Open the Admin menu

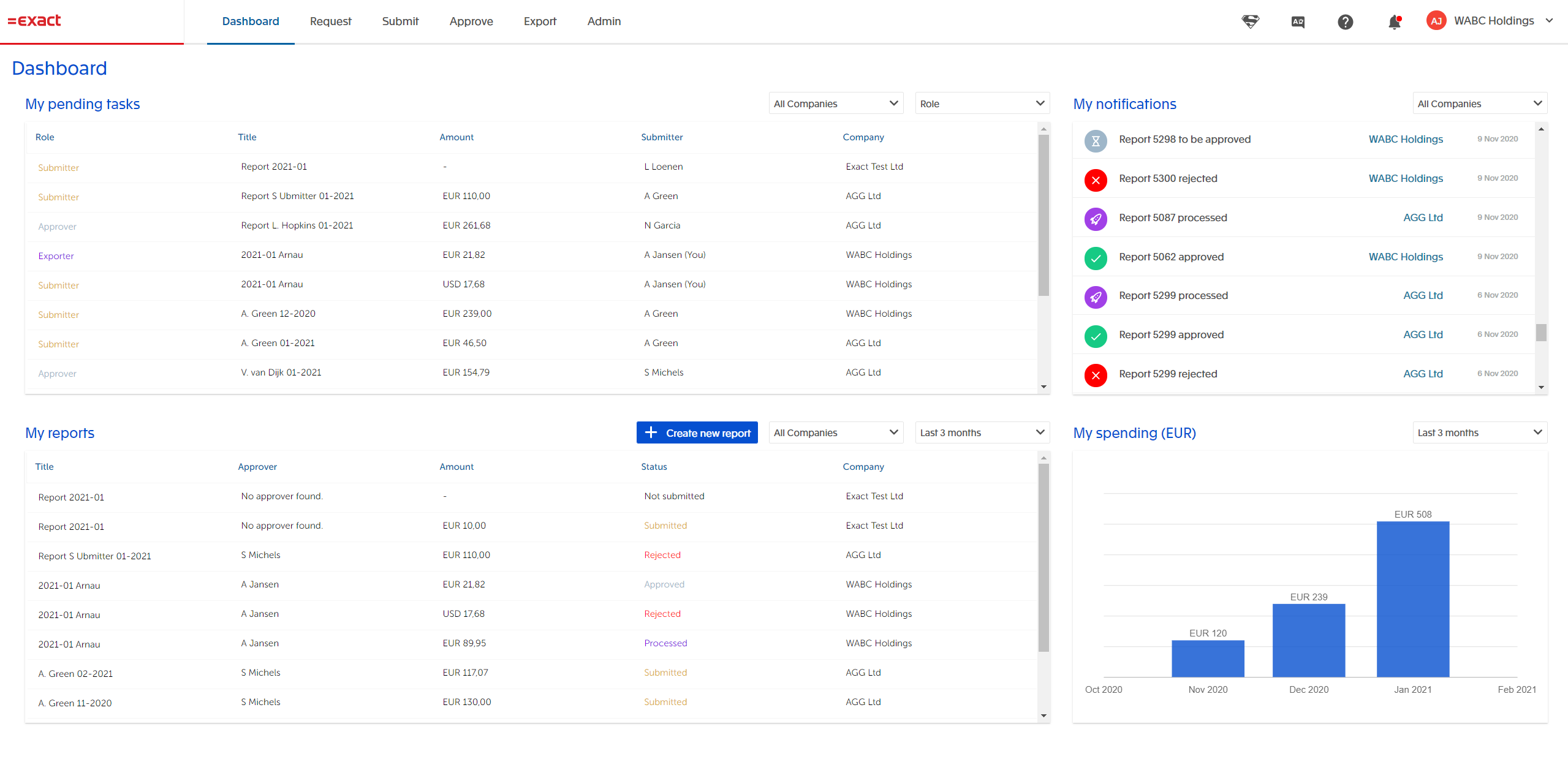coord(604,21)
